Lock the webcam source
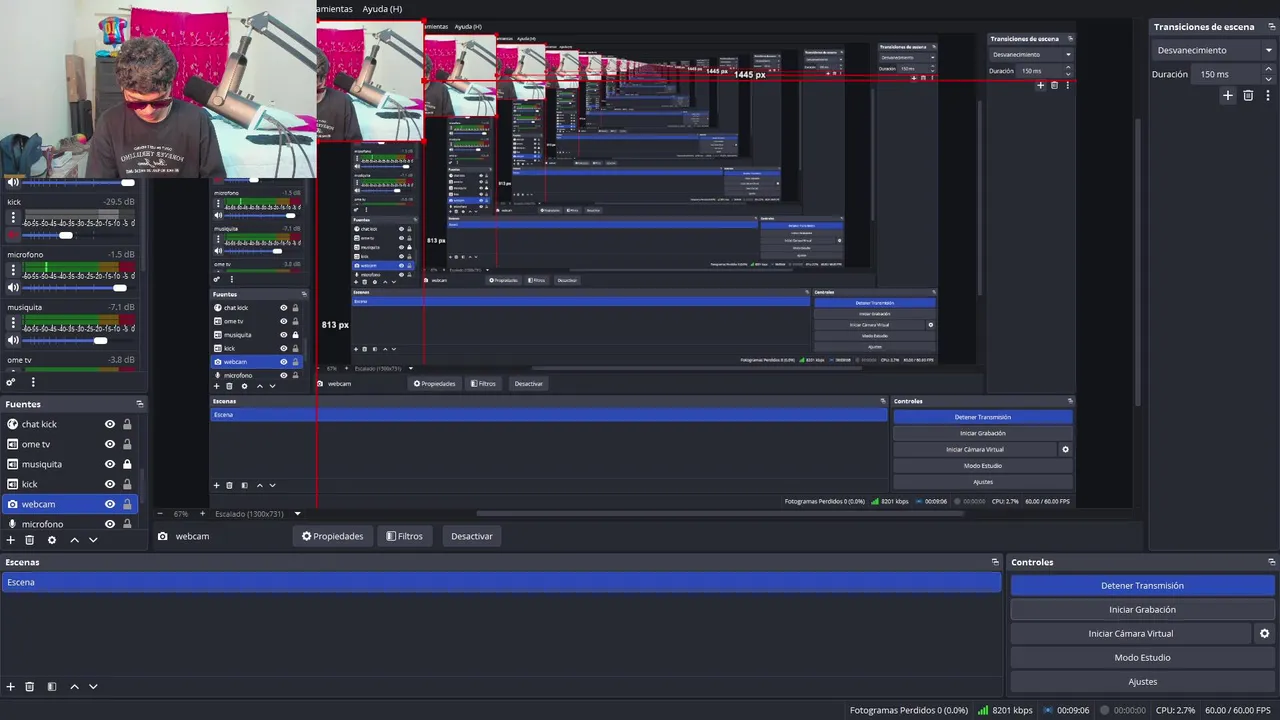The width and height of the screenshot is (1280, 720). coord(127,504)
